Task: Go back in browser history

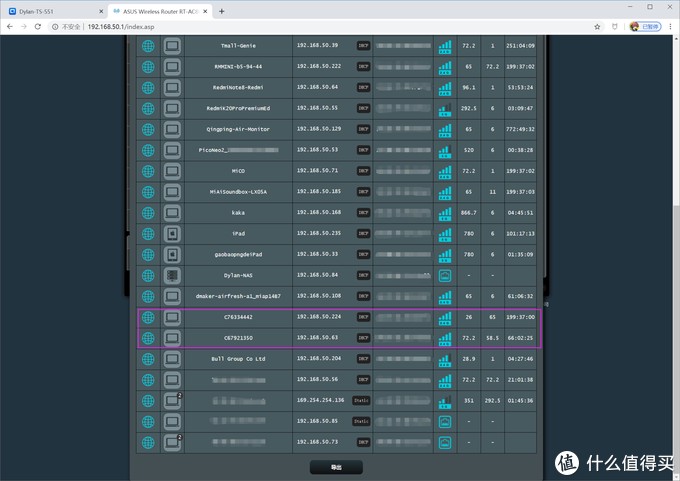Action: point(10,27)
